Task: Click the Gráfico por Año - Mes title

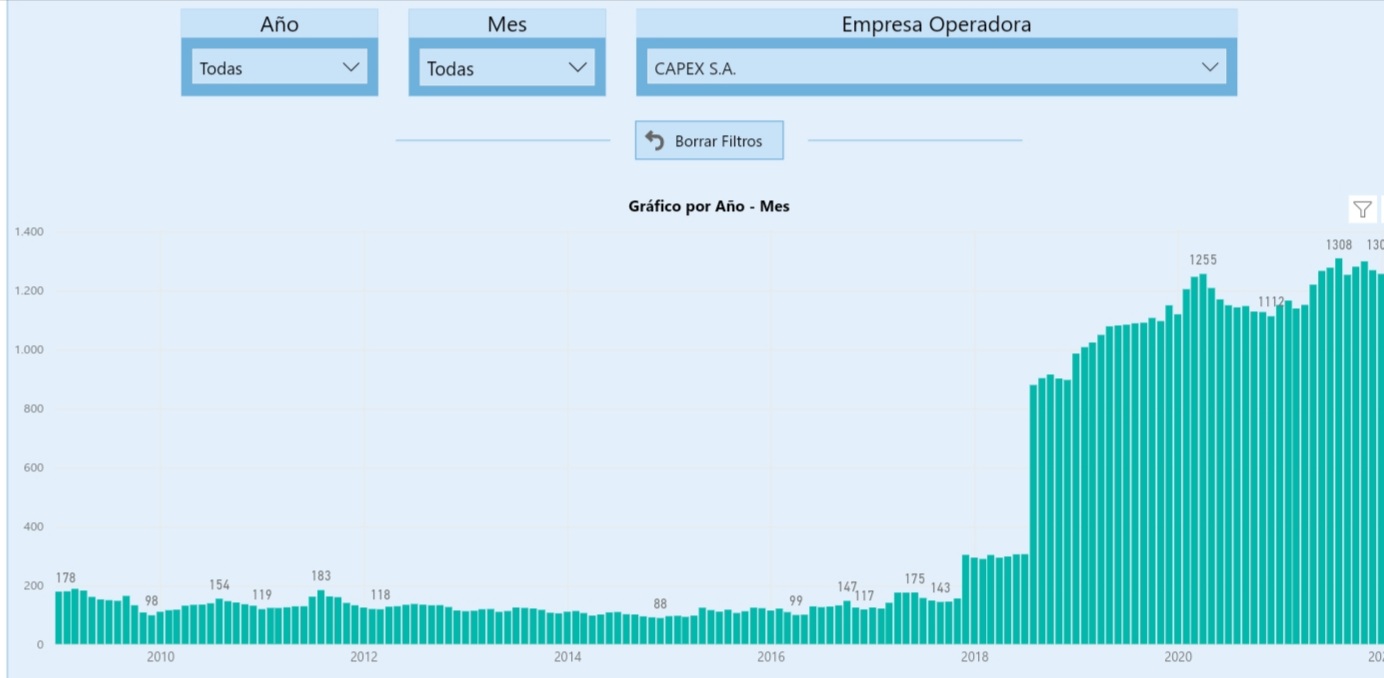Action: click(709, 206)
